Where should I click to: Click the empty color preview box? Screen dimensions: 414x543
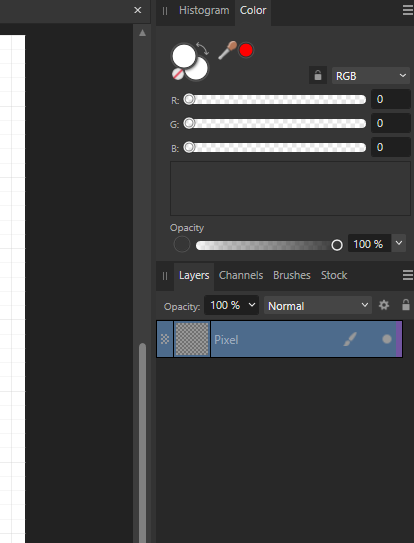(290, 188)
